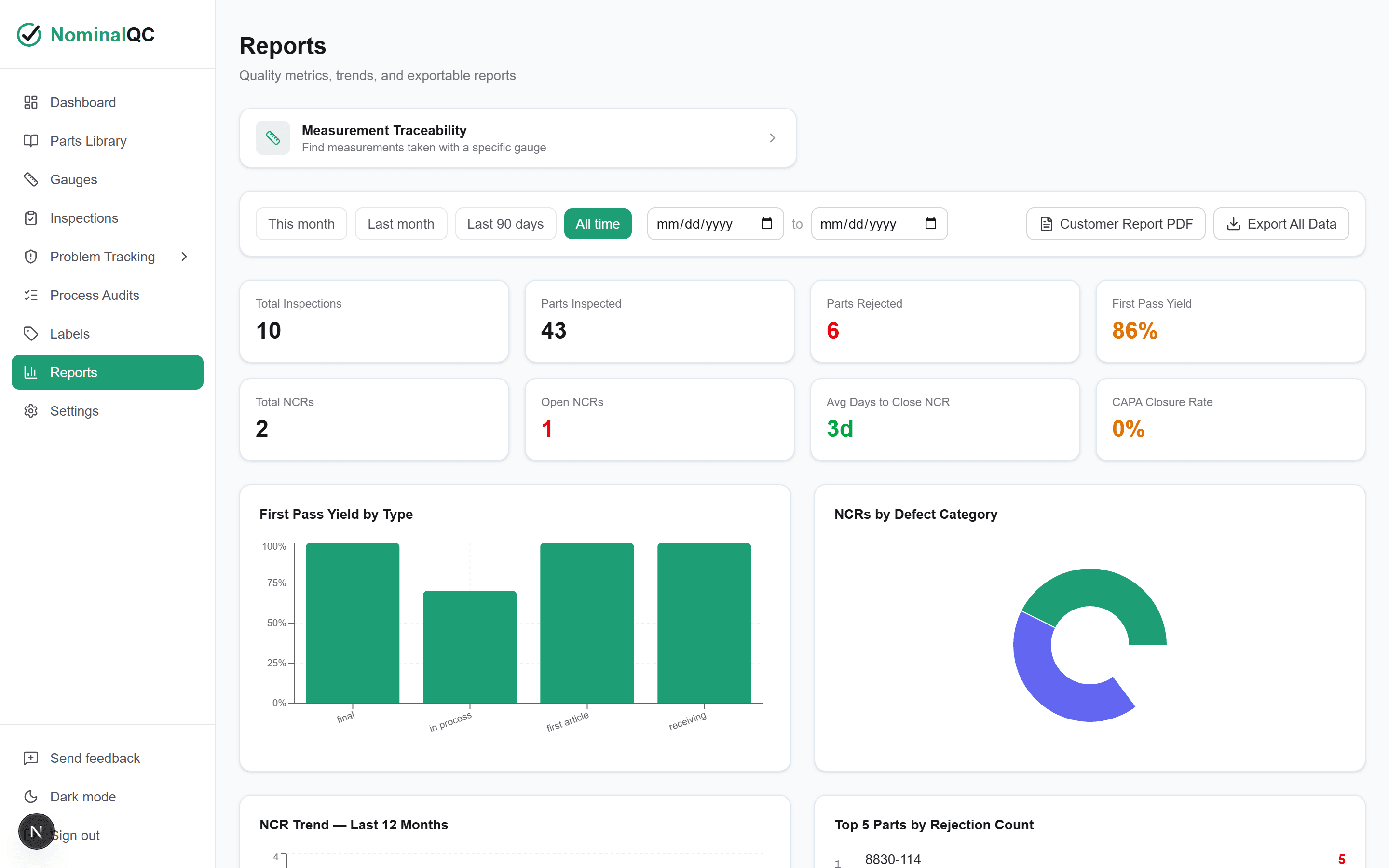Navigate to Gauges

pos(108,179)
